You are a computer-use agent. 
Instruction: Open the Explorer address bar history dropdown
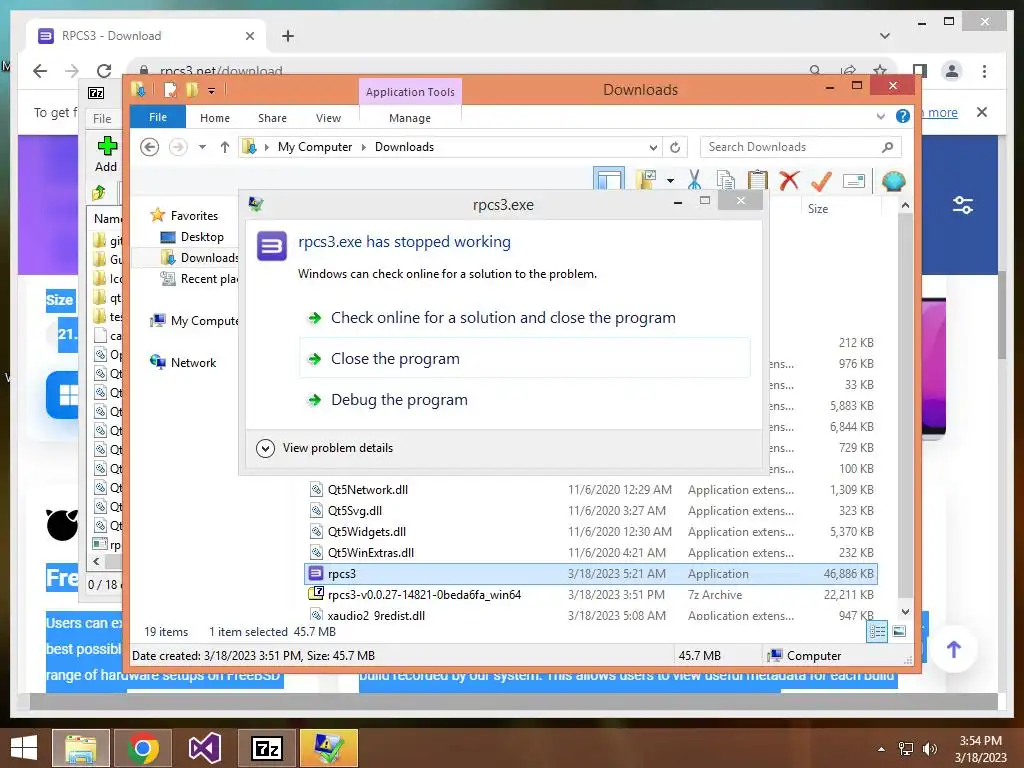coord(652,148)
